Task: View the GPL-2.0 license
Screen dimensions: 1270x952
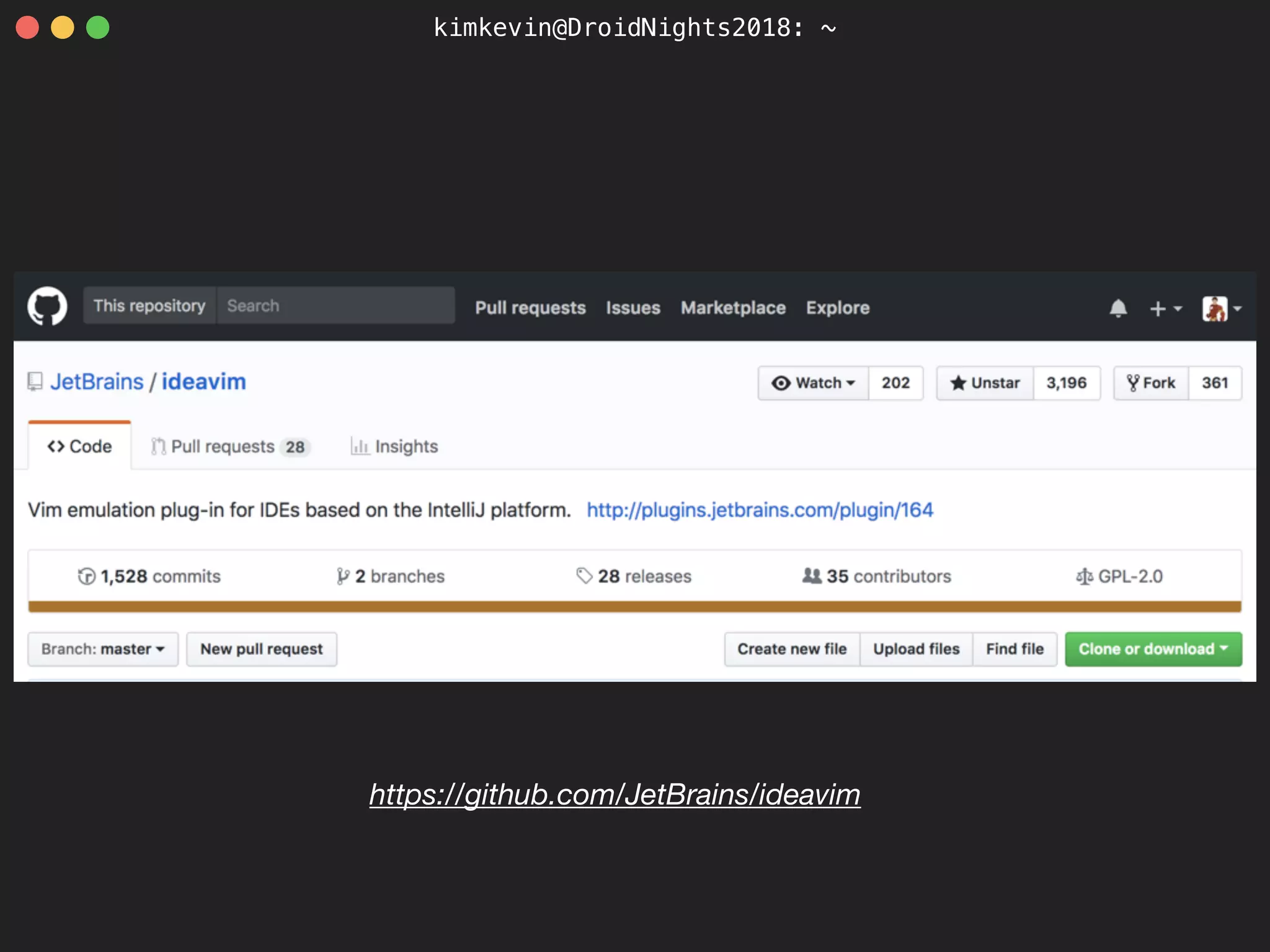Action: 1119,576
